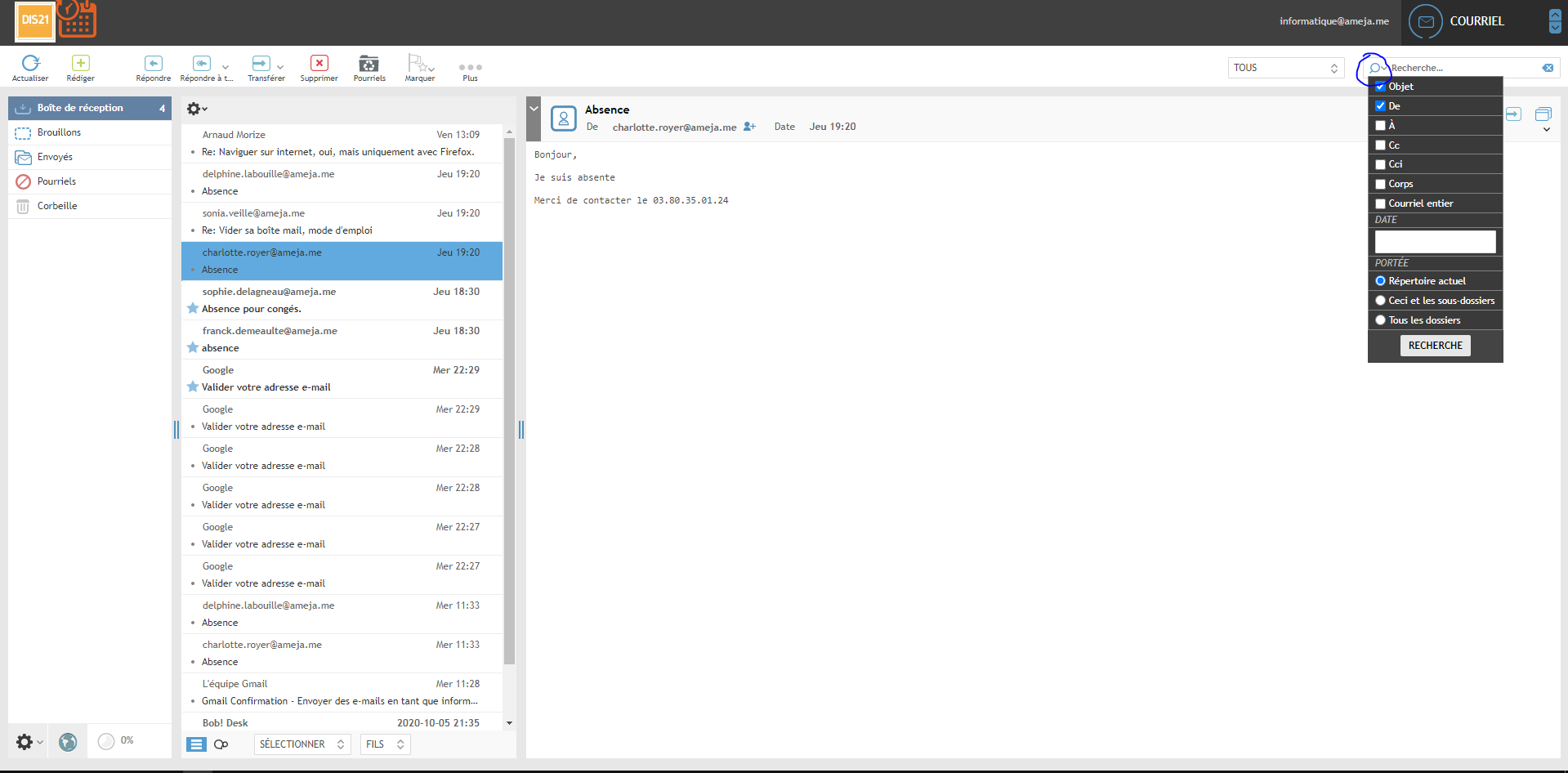Open the TOUS filter dropdown
This screenshot has height=773, width=1568.
click(1285, 68)
